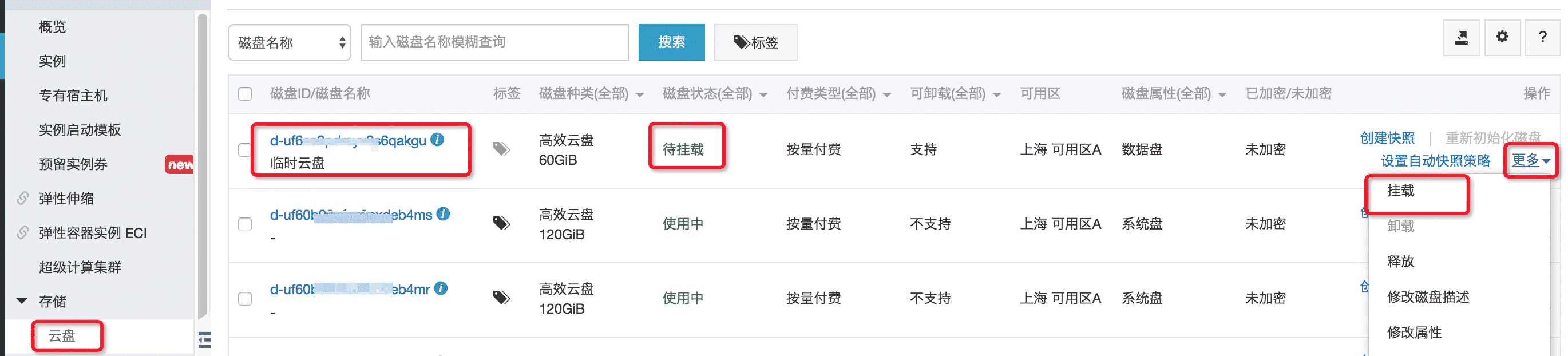Collapse the 存储 section in sidebar

[x=22, y=301]
